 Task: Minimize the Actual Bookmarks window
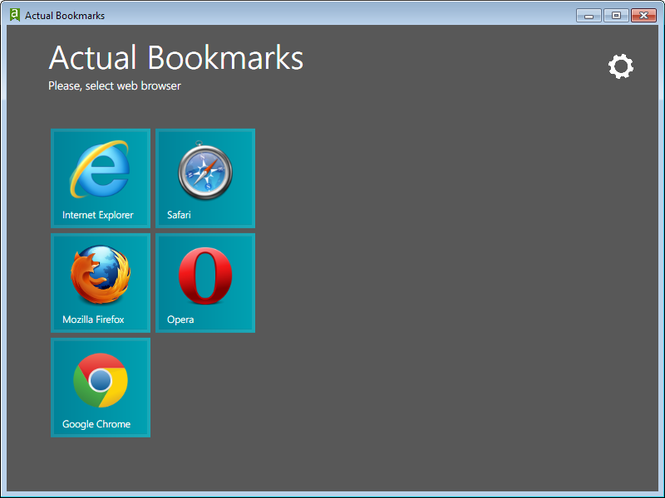pos(590,15)
